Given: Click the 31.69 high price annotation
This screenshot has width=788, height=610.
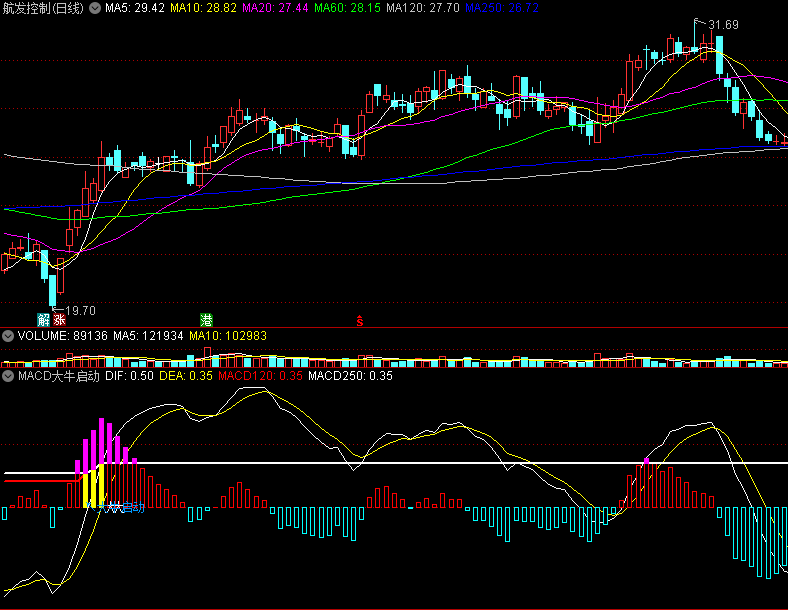Looking at the screenshot, I should [723, 25].
